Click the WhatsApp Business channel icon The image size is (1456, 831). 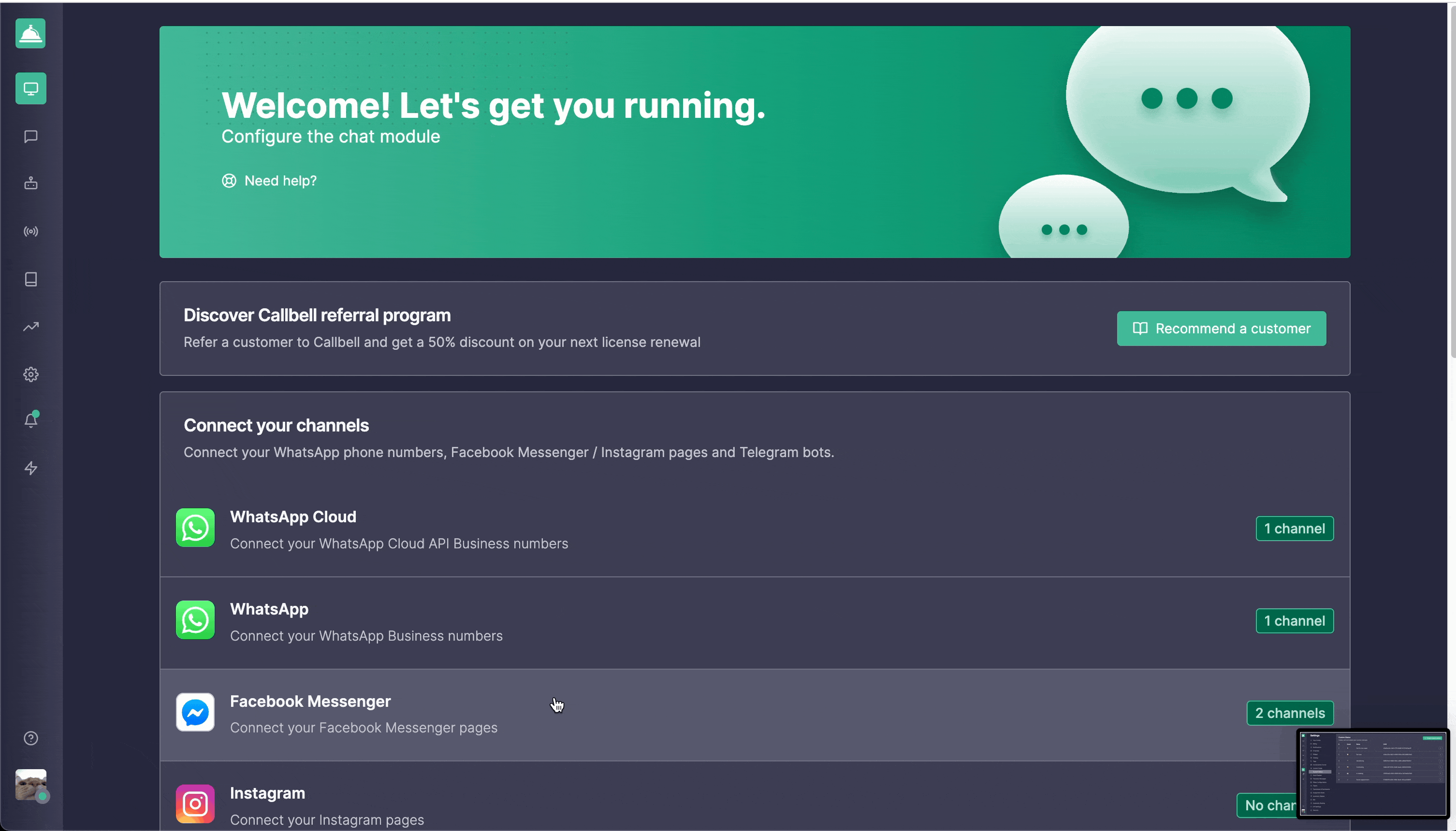click(x=195, y=620)
